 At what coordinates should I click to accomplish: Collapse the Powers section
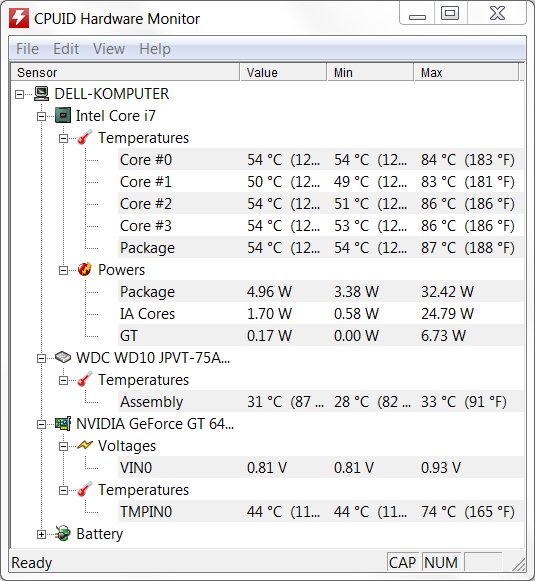(x=63, y=270)
